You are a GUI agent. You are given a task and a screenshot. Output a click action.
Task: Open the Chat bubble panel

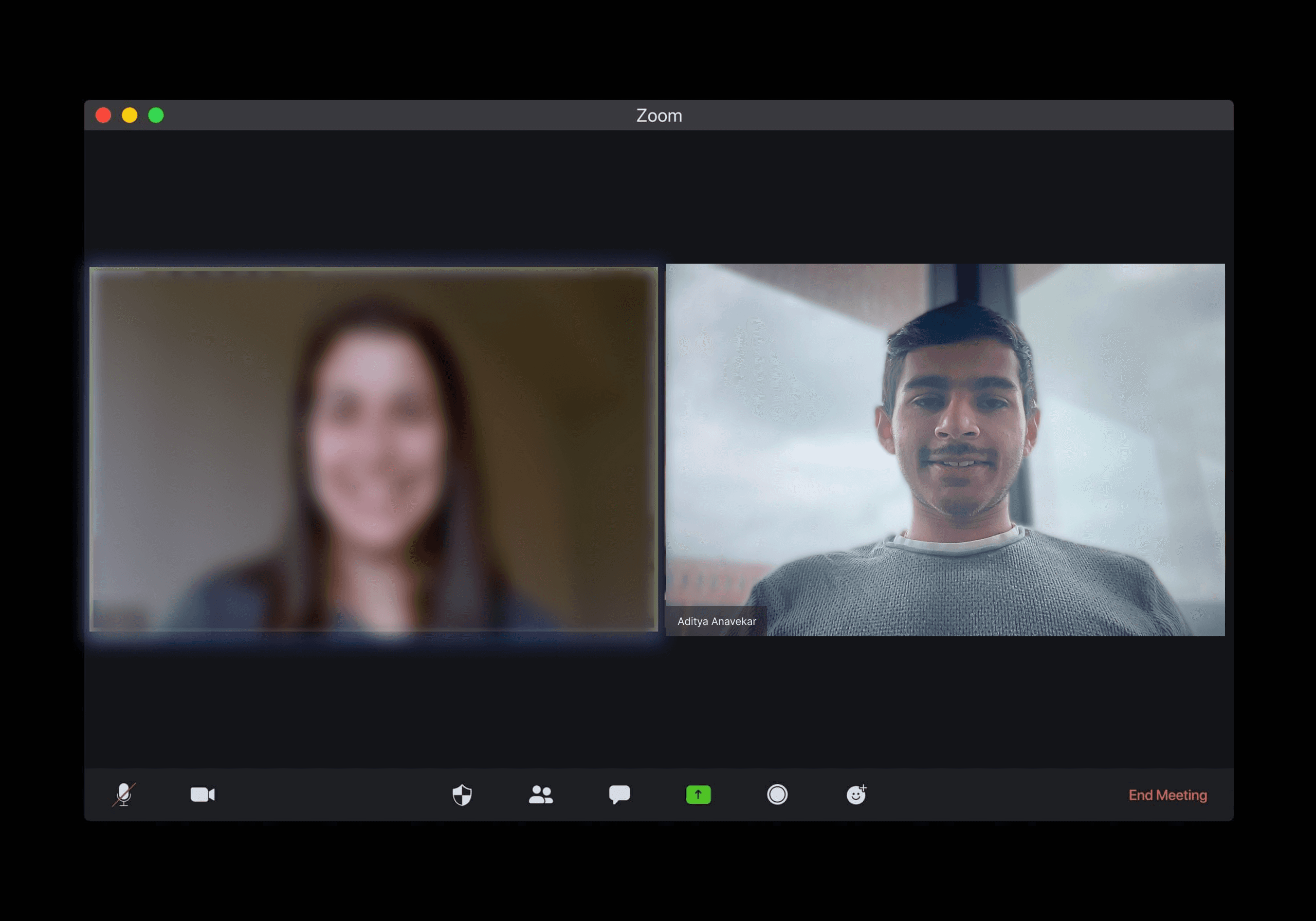619,795
